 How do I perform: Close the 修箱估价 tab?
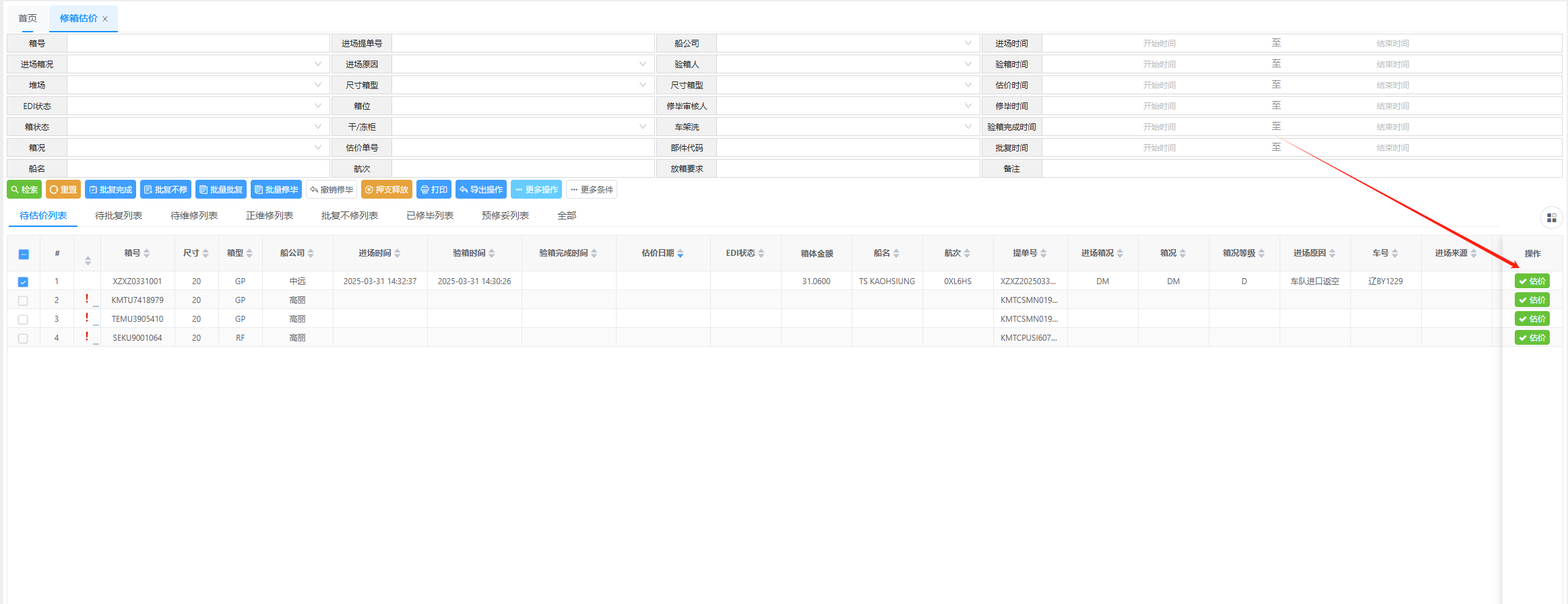pos(105,19)
